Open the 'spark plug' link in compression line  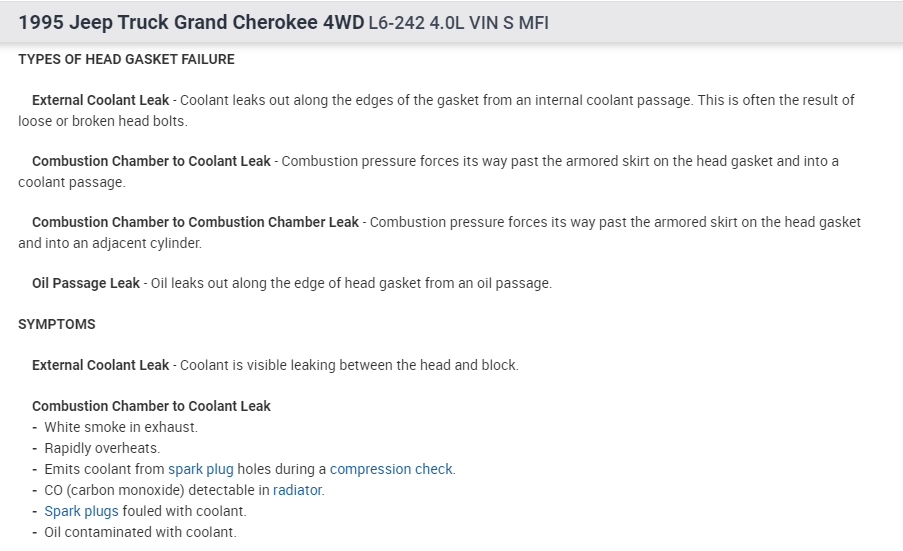point(200,469)
